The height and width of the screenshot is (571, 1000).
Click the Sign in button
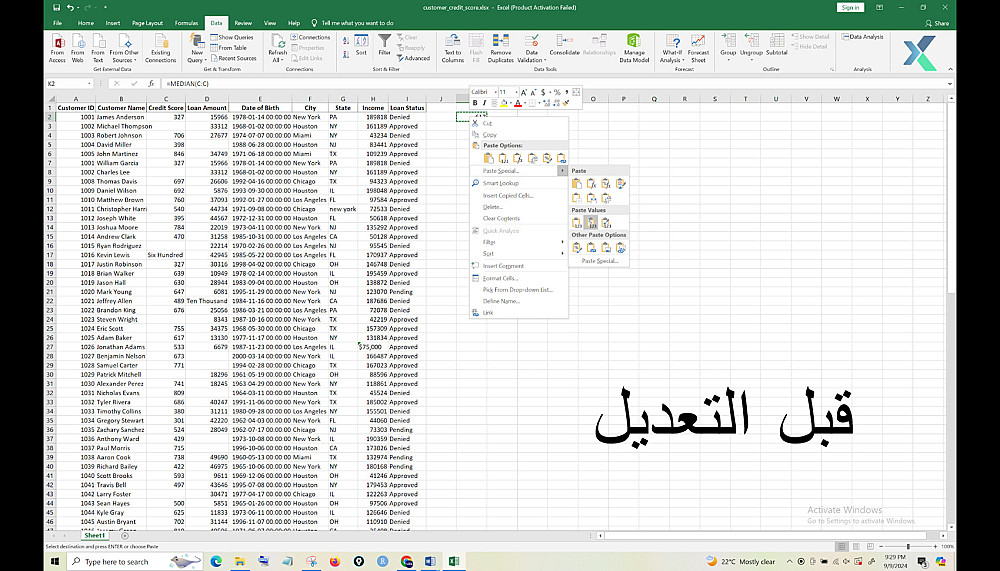tap(850, 8)
